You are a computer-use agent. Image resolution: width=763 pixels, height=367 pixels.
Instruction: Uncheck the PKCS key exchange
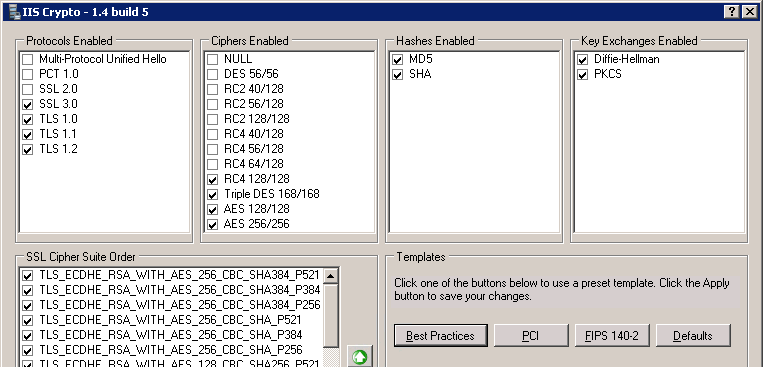582,74
